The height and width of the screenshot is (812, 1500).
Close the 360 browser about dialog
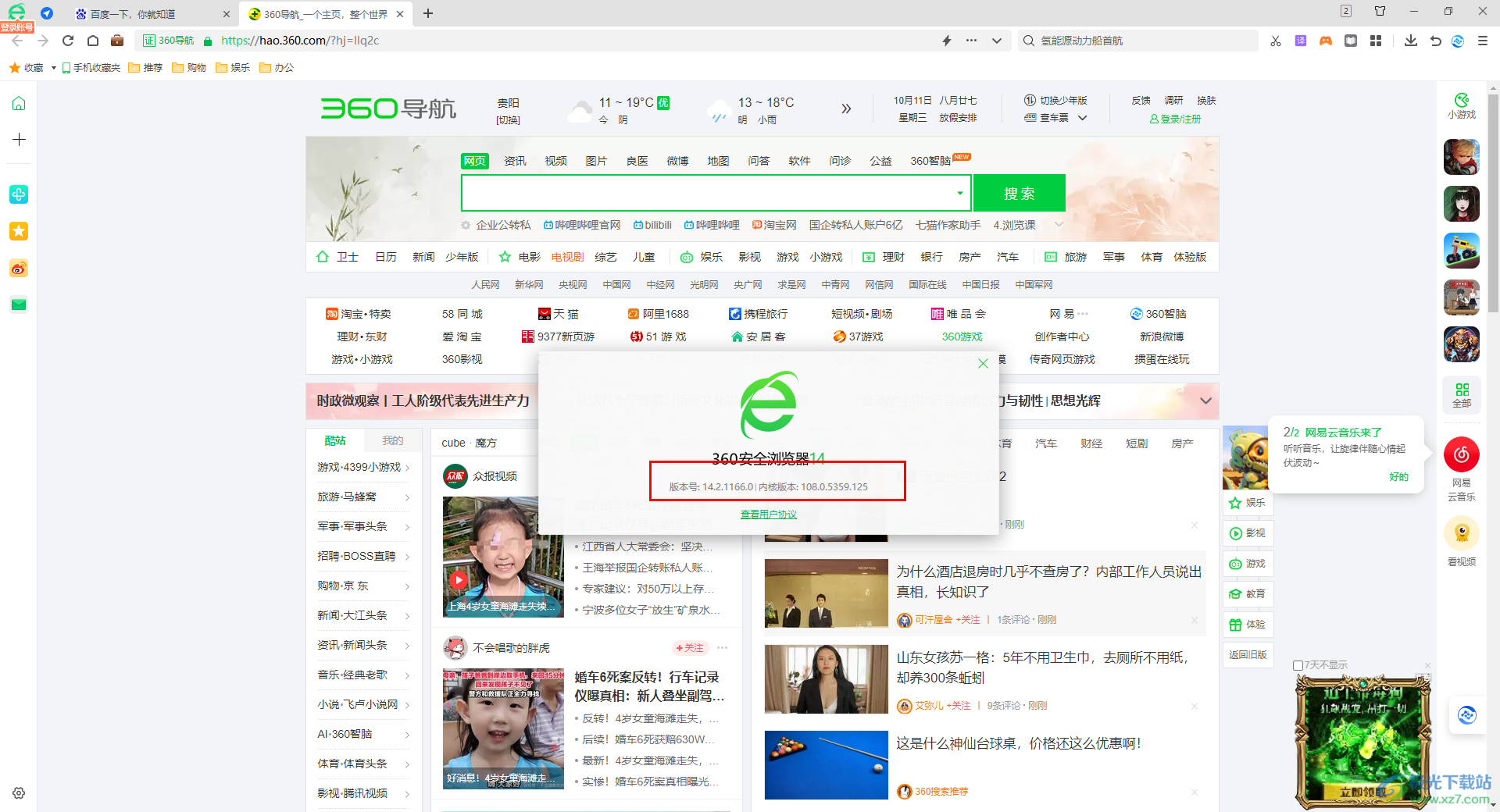pyautogui.click(x=983, y=363)
